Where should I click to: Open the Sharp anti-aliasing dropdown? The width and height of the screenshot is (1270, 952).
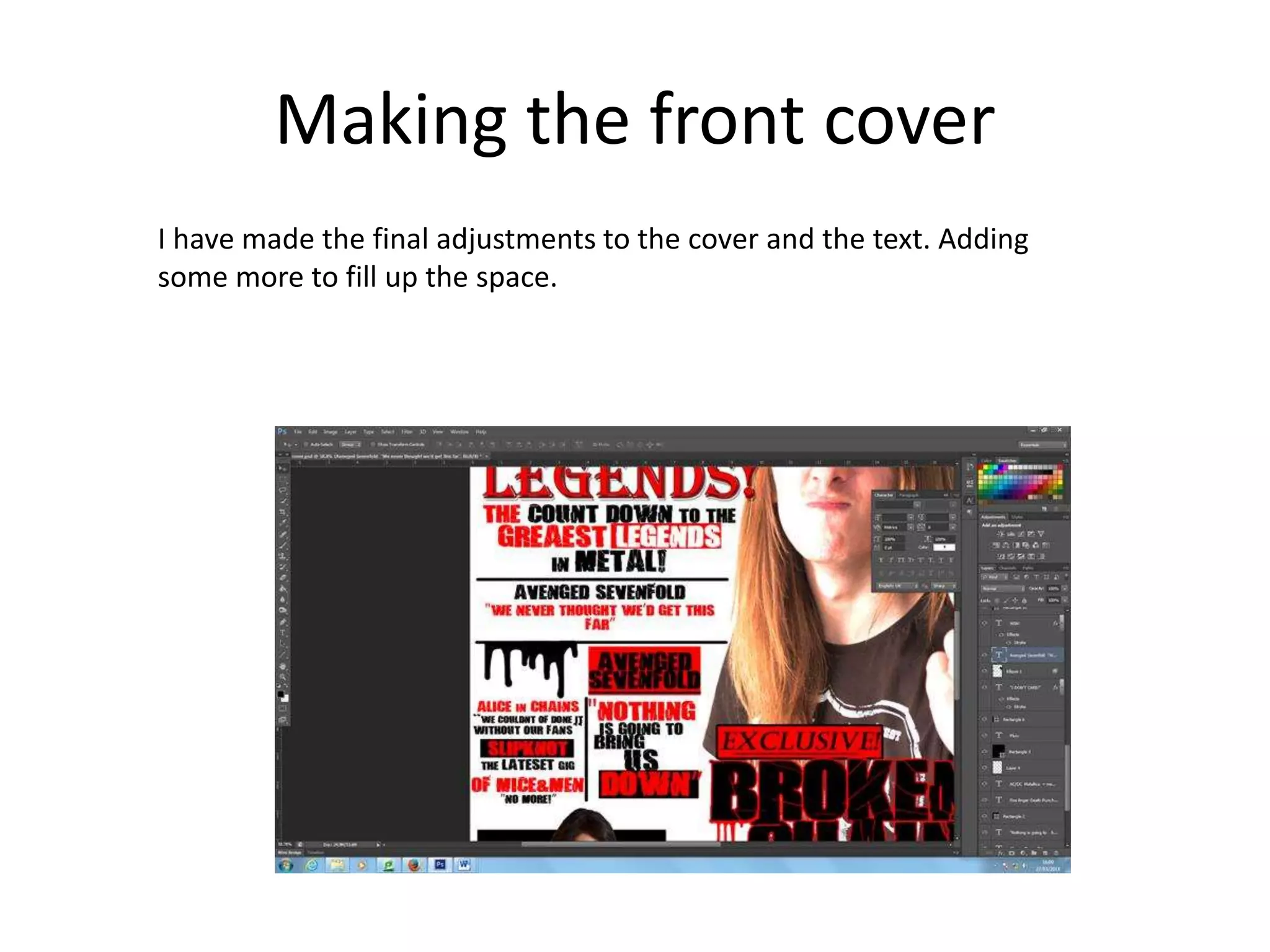click(x=943, y=586)
